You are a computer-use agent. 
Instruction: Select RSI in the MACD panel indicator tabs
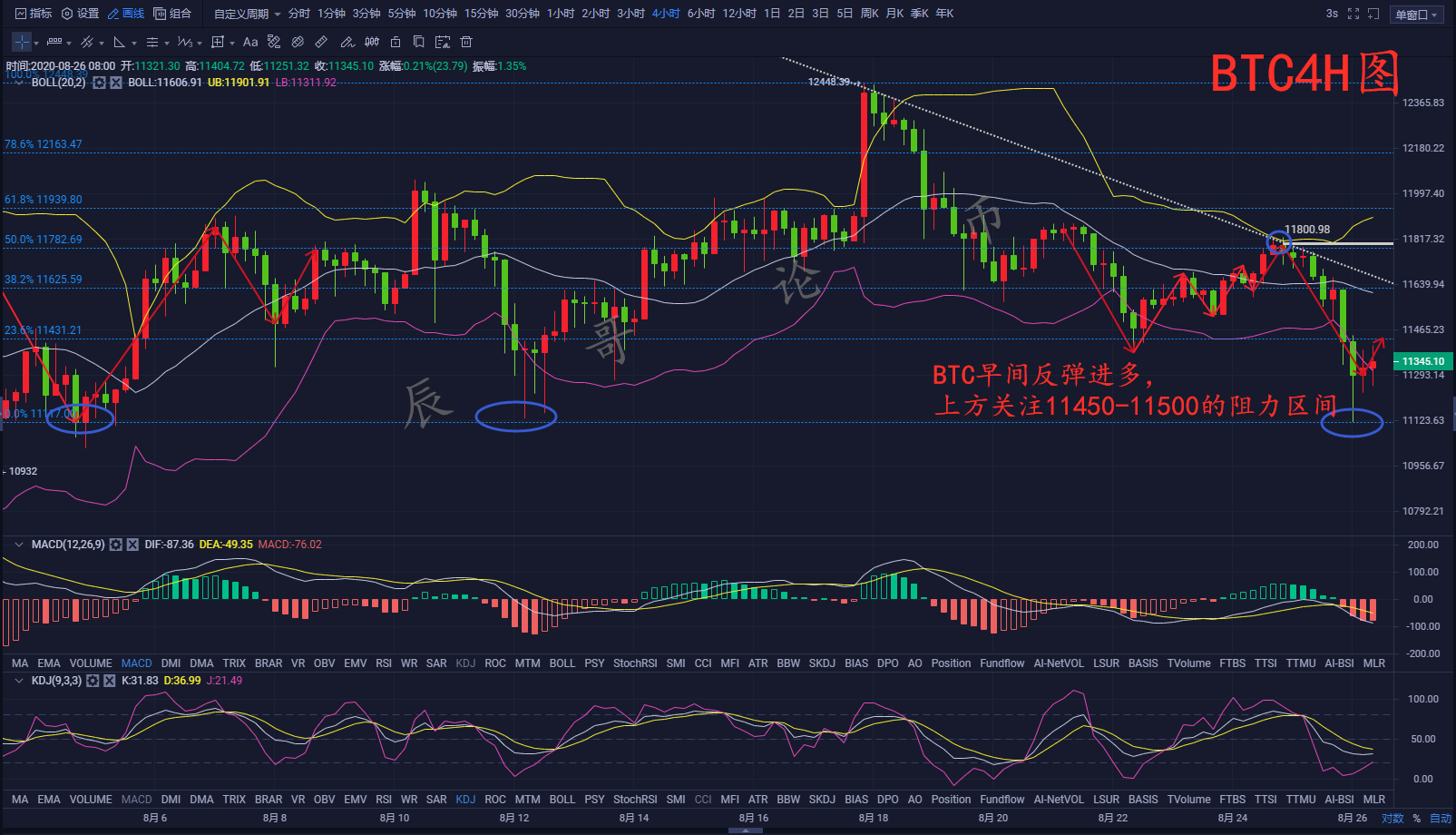pos(384,663)
